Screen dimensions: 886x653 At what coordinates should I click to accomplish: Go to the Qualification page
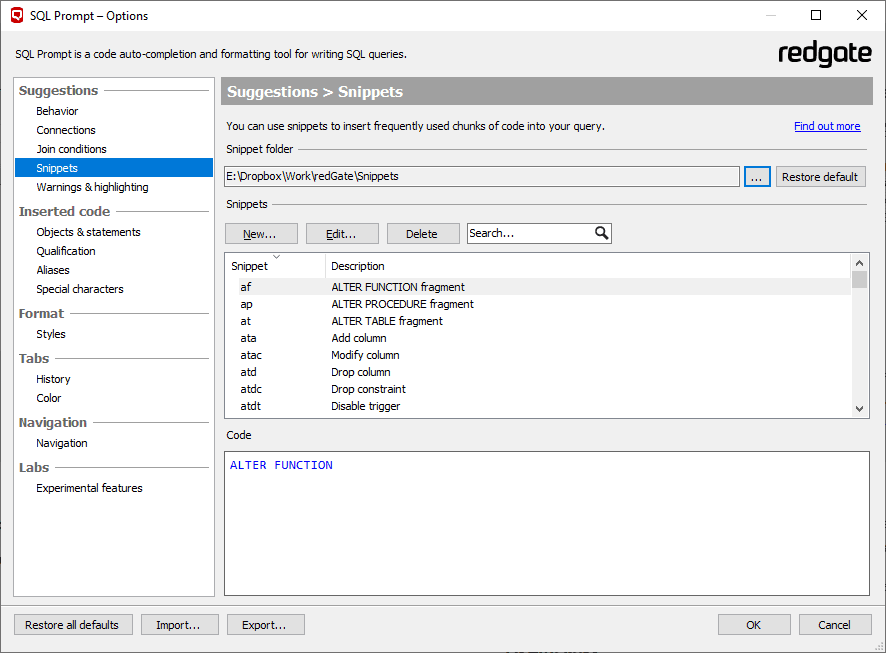[x=66, y=251]
